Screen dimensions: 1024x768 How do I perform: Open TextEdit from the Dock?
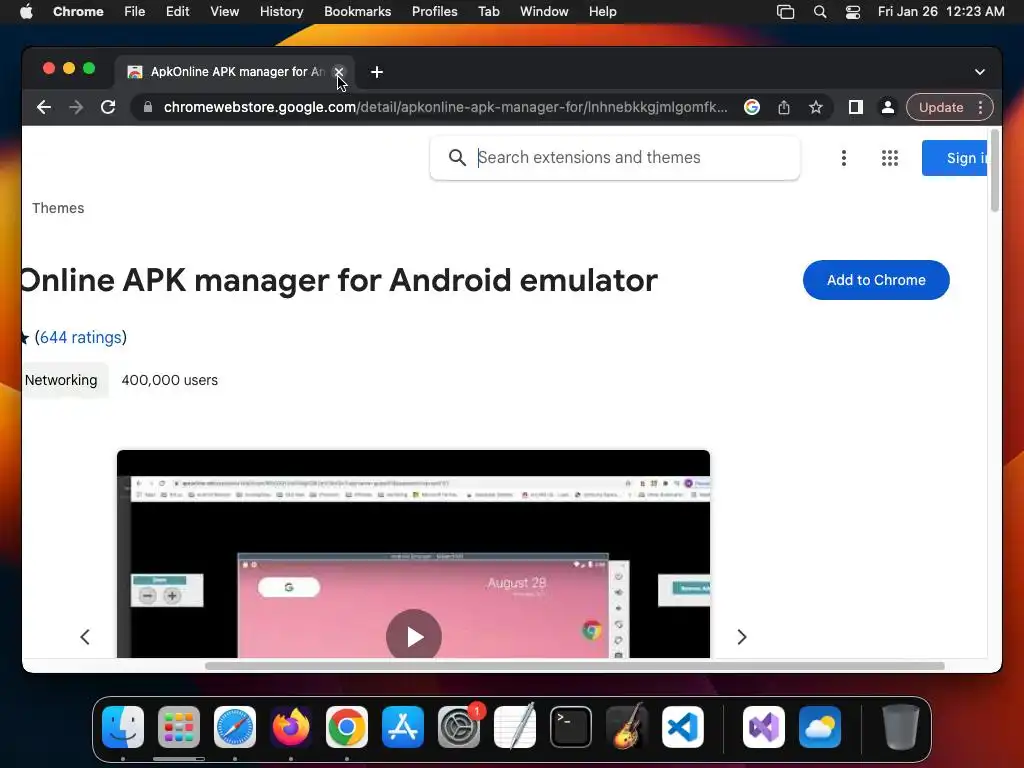(515, 727)
